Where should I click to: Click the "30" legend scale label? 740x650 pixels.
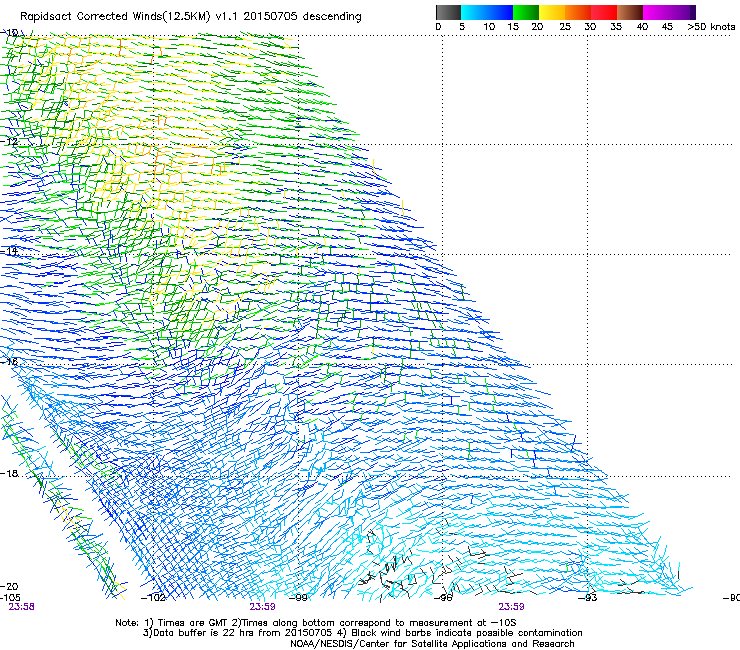tap(590, 26)
